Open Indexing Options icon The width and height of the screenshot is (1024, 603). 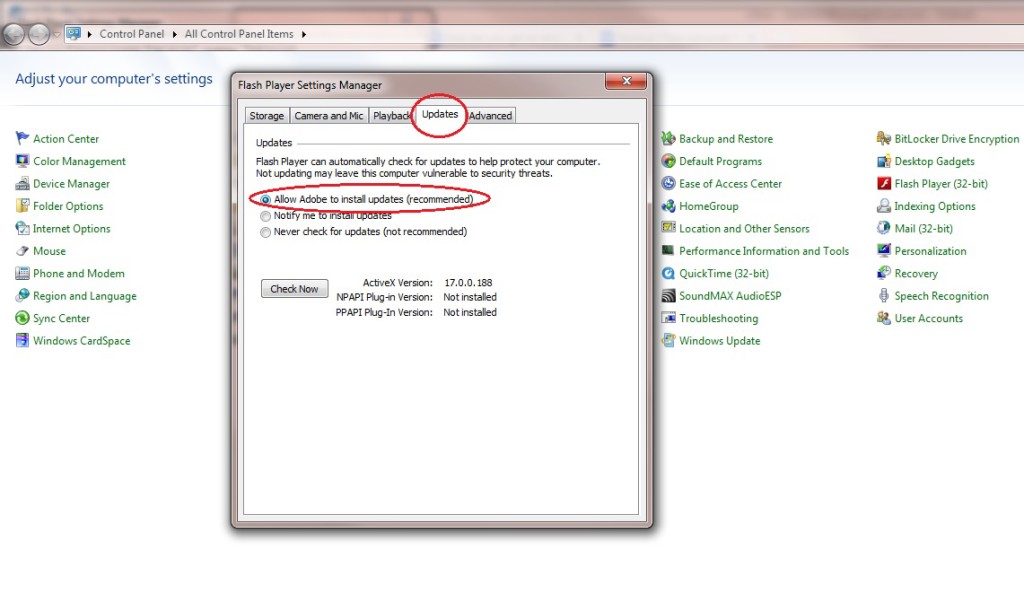[884, 206]
